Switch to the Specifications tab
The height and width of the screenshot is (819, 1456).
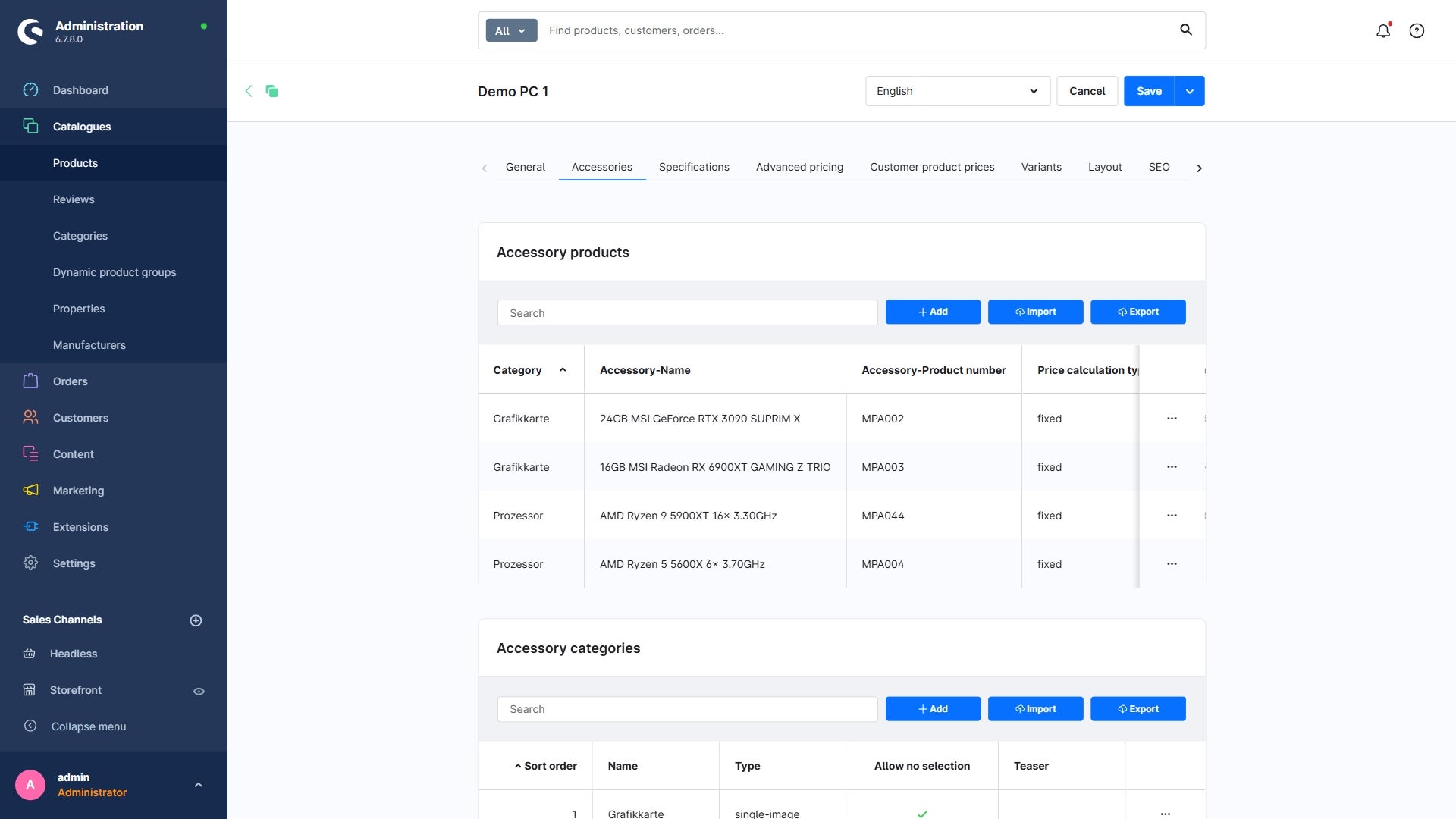click(x=693, y=167)
